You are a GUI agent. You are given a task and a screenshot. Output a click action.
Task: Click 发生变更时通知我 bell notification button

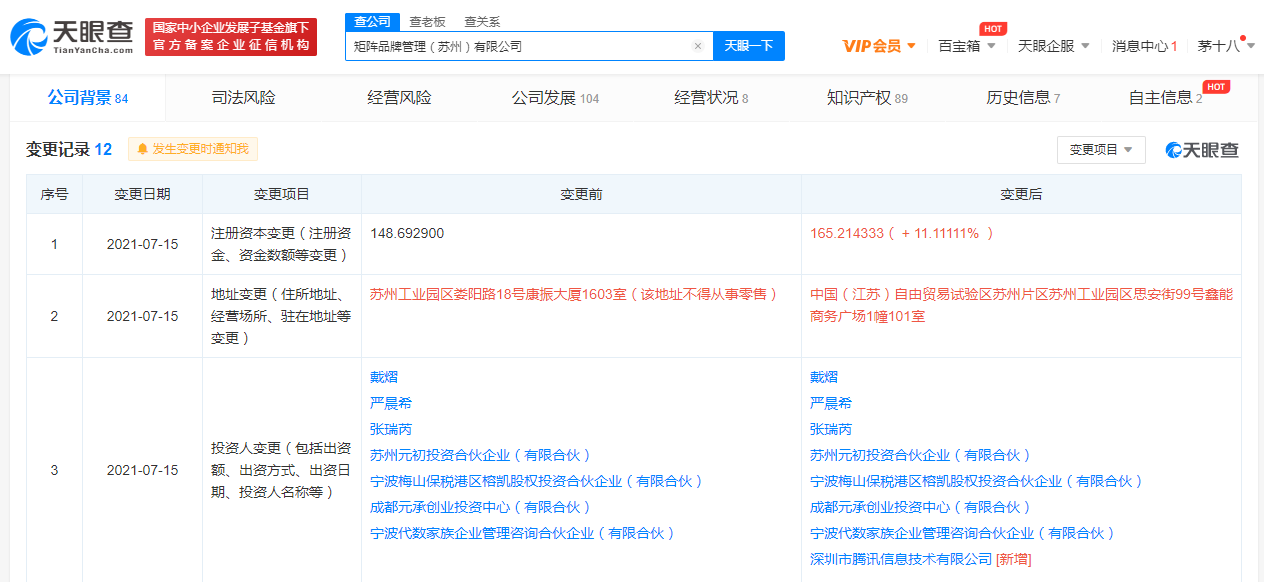[193, 149]
